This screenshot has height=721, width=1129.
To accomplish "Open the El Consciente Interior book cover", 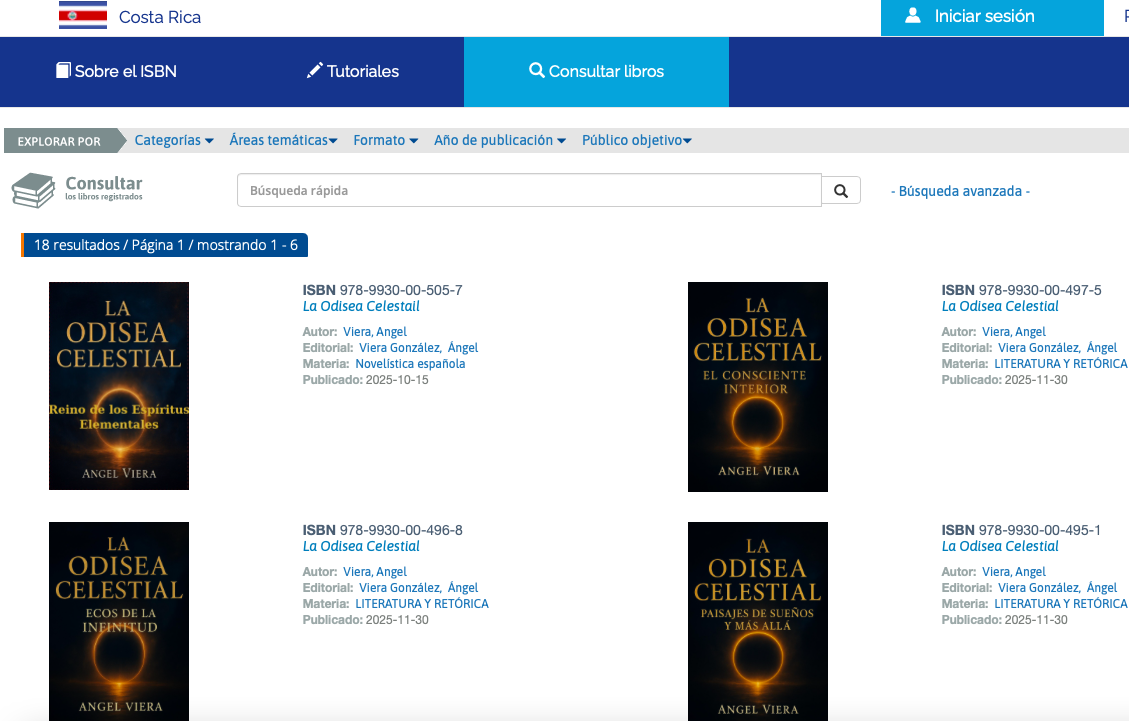I will [758, 387].
